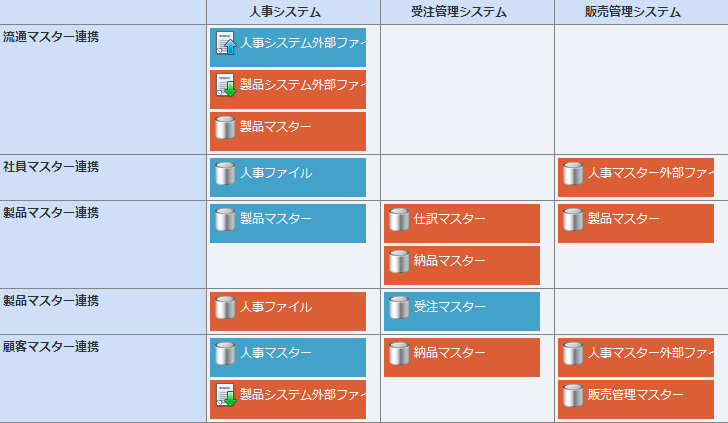
Task: Click 製品マスター block under 販売管理システム
Action: 636,223
